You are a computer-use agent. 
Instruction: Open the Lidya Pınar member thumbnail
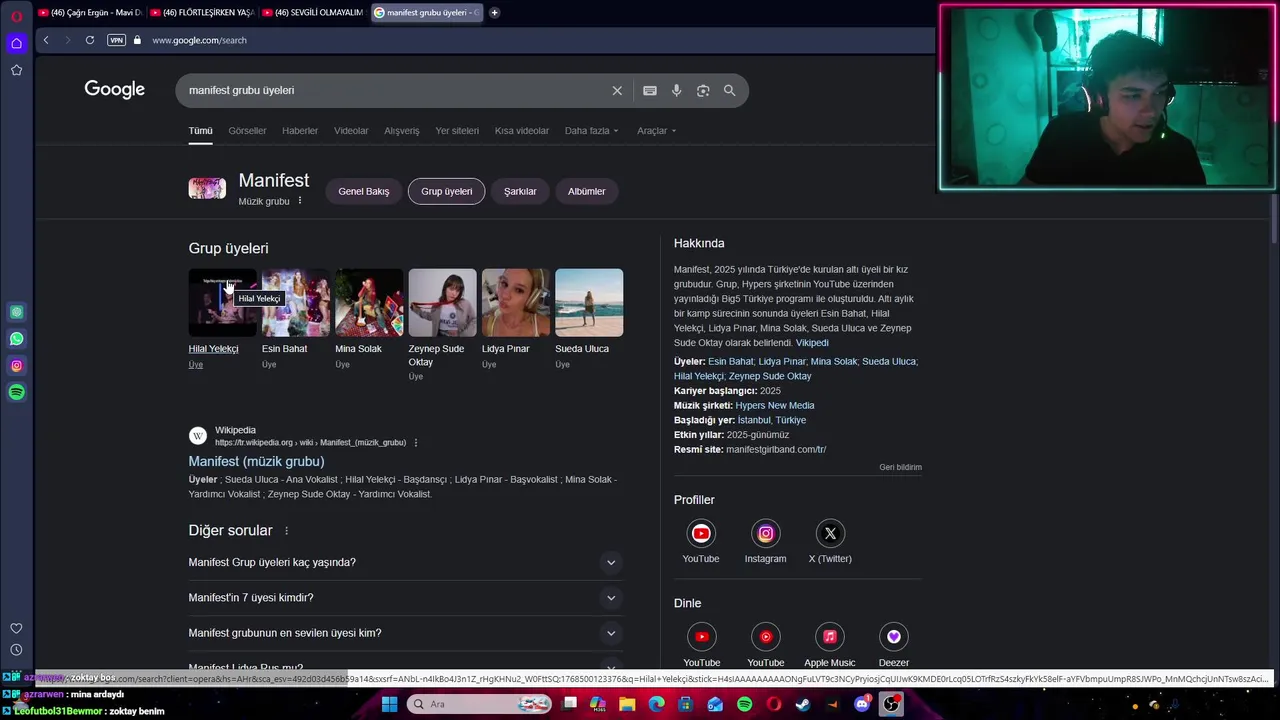tap(516, 302)
